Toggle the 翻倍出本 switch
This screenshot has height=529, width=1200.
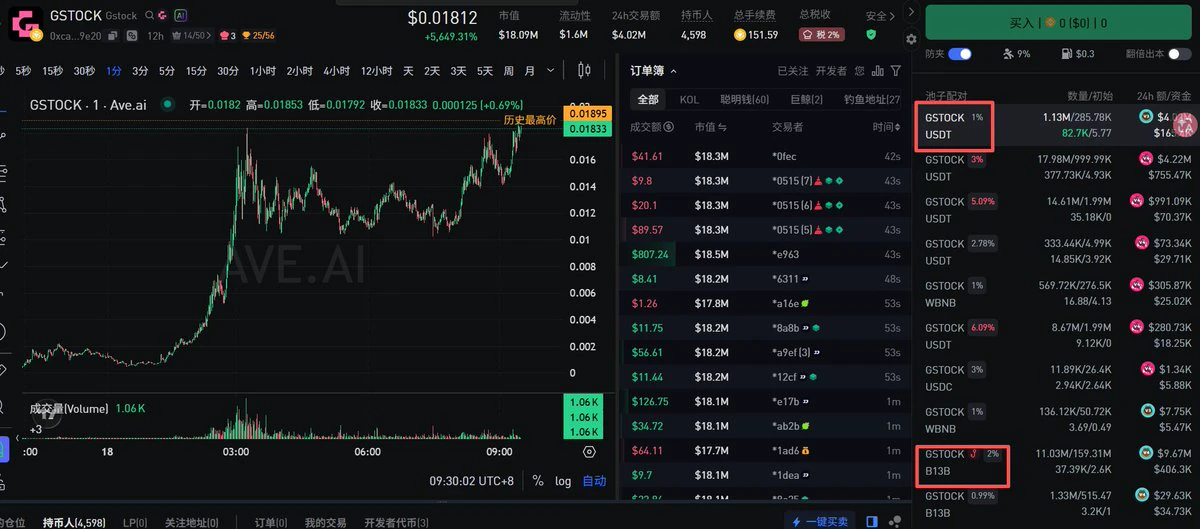pos(1178,54)
